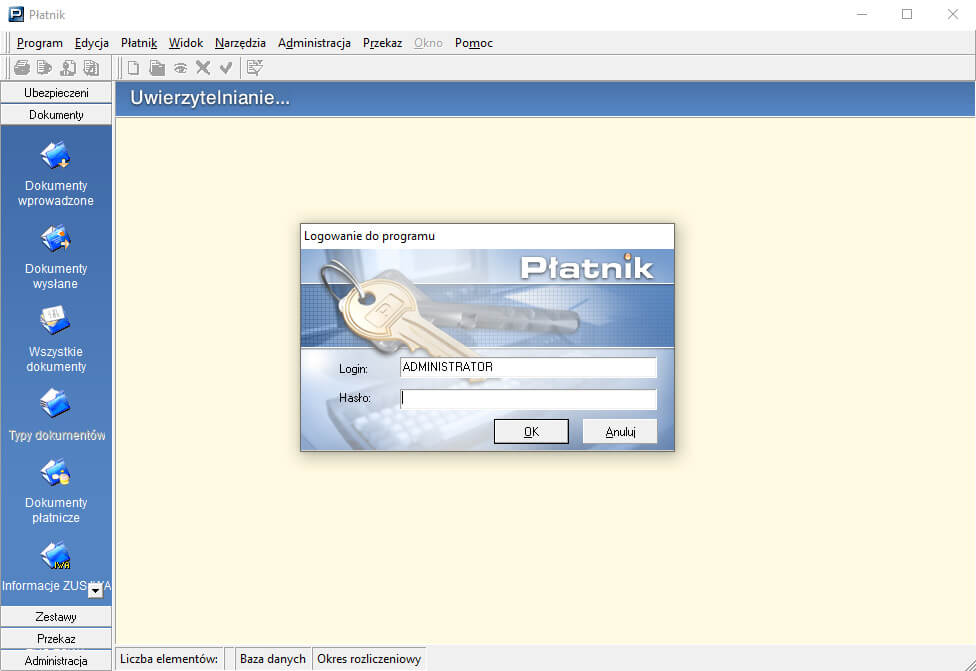Switch to the Administracja sidebar section
This screenshot has height=671, width=976.
tap(56, 660)
